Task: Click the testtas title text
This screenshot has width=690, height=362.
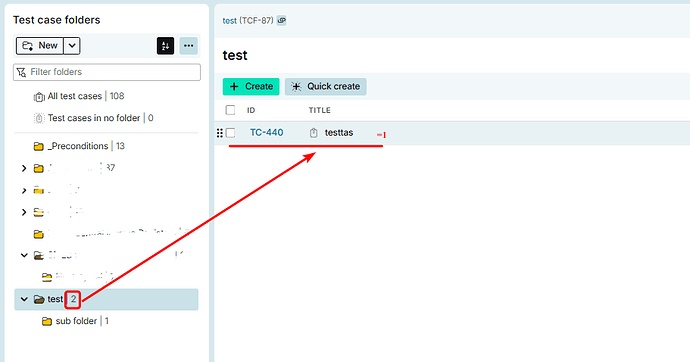Action: (339, 133)
